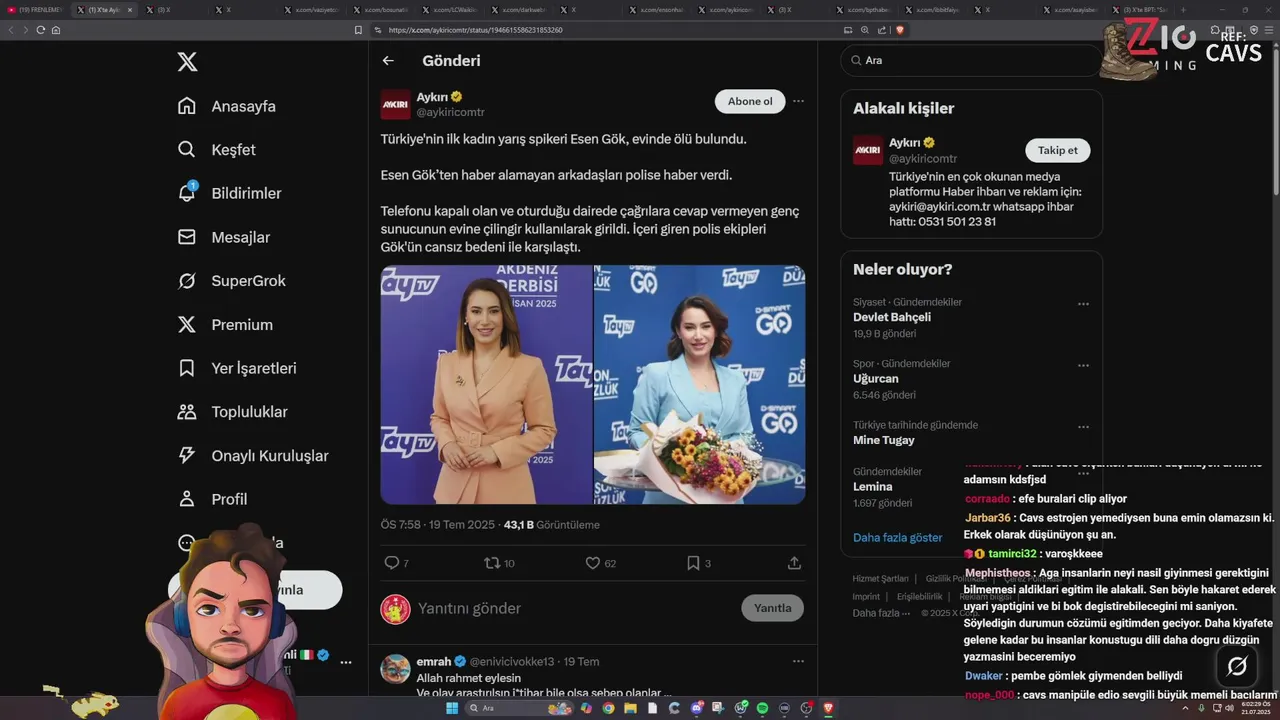Open Uğurcan trending topic
Viewport: 1280px width, 720px height.
click(876, 379)
